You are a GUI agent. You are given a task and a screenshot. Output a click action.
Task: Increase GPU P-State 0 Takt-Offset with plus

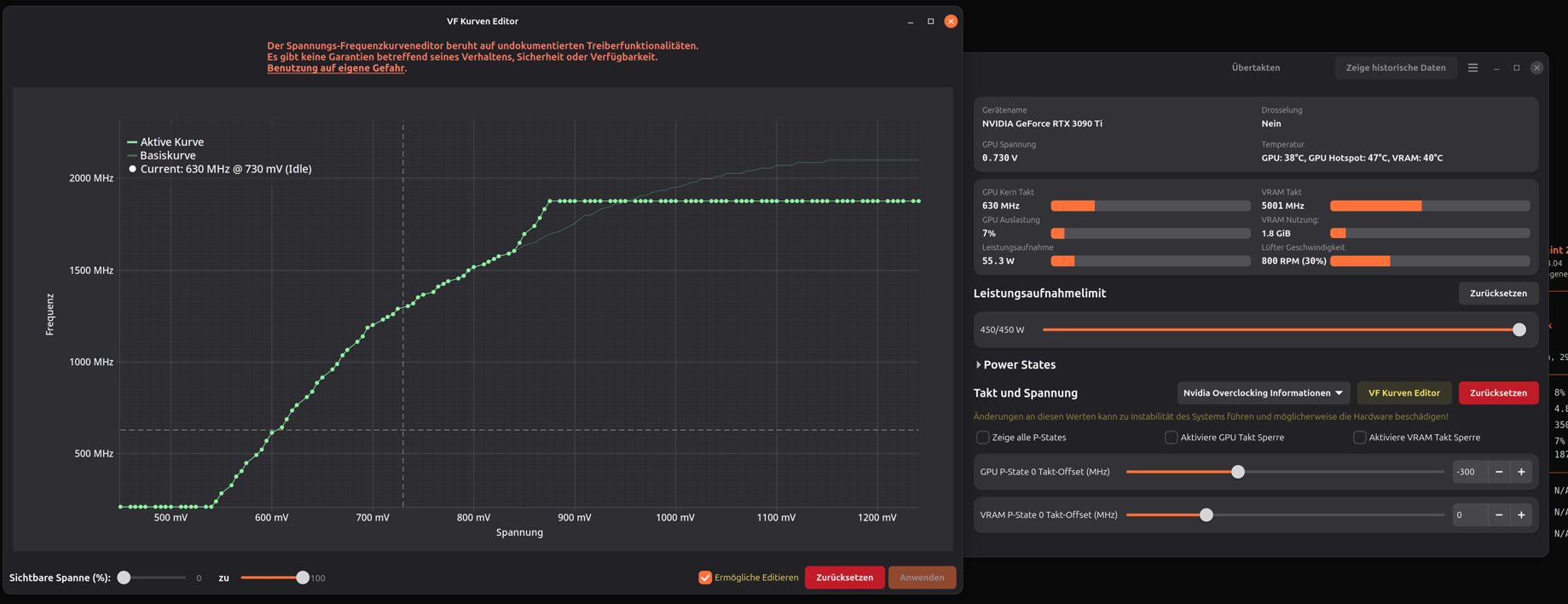point(1521,472)
